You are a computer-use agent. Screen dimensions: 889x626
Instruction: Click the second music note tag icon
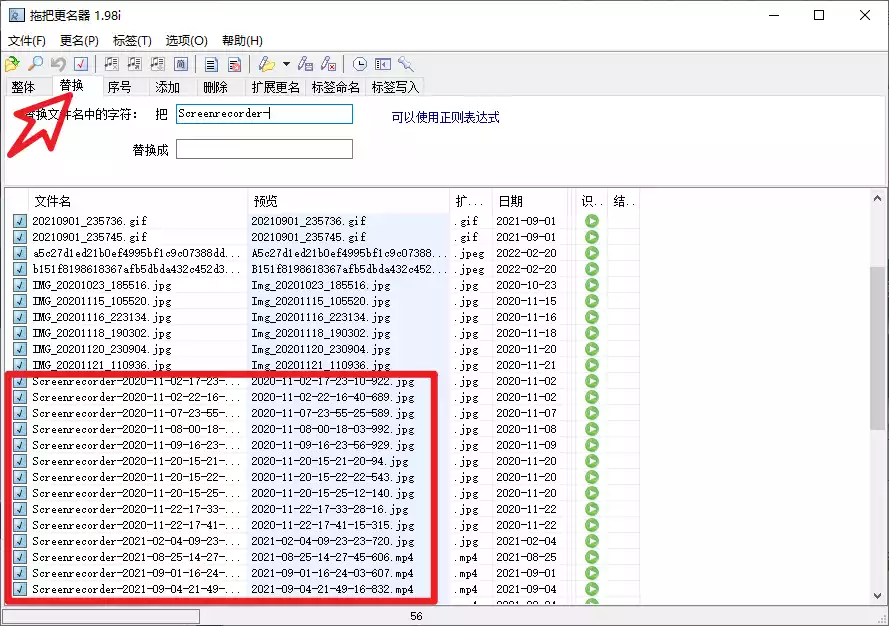point(134,64)
